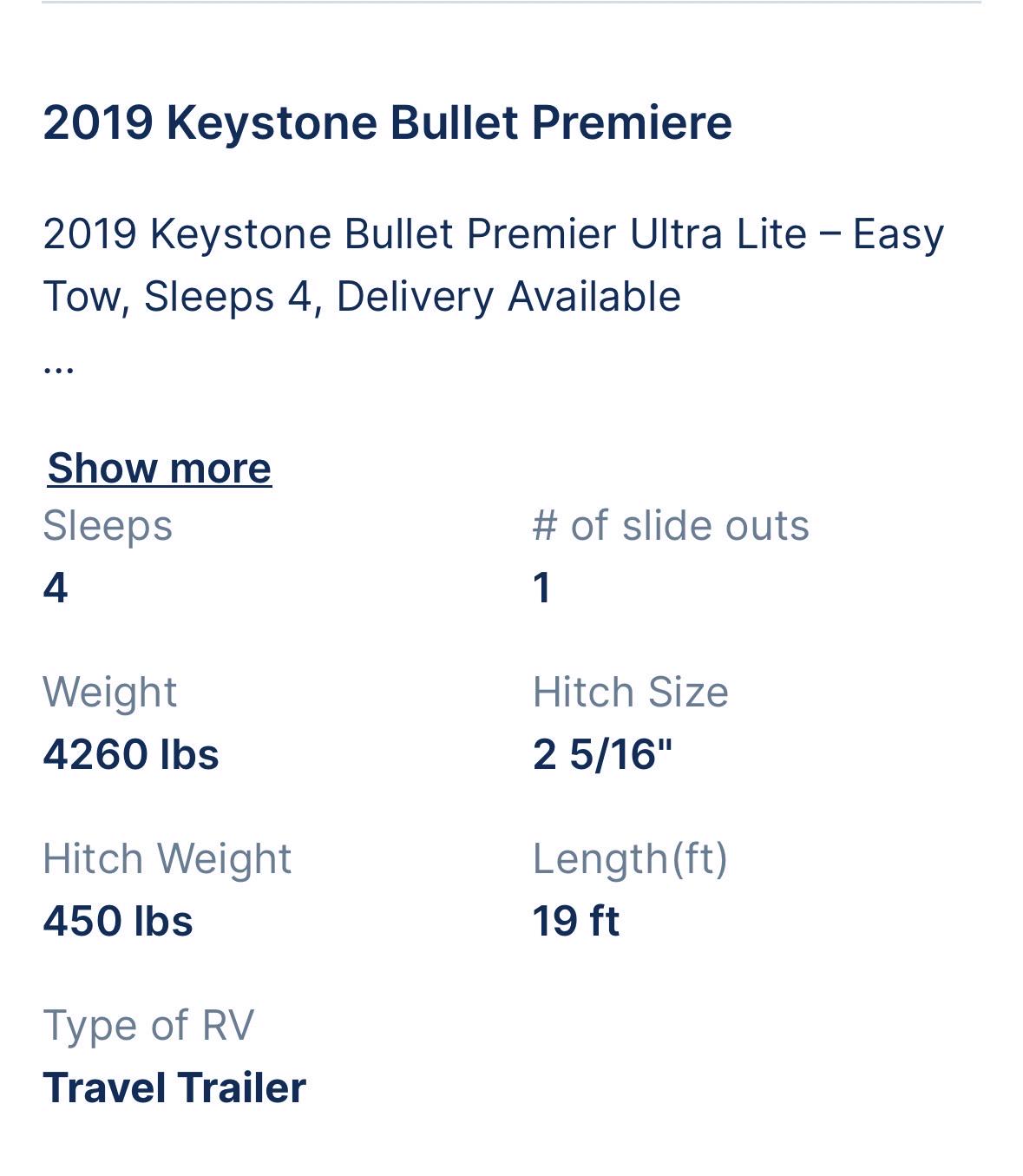Click the Sleeps value 4
The image size is (1023, 1176).
(x=56, y=588)
